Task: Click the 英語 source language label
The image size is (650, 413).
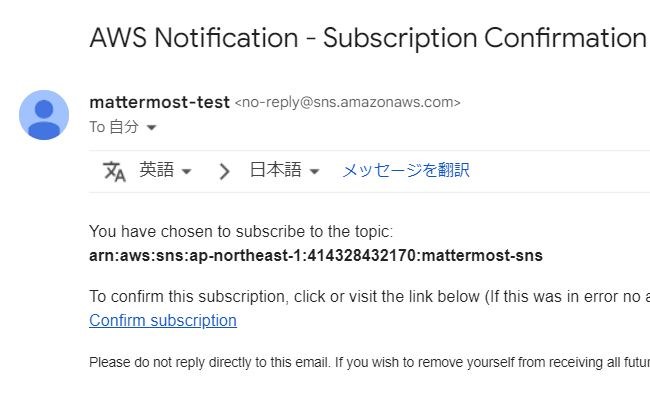Action: (x=157, y=170)
